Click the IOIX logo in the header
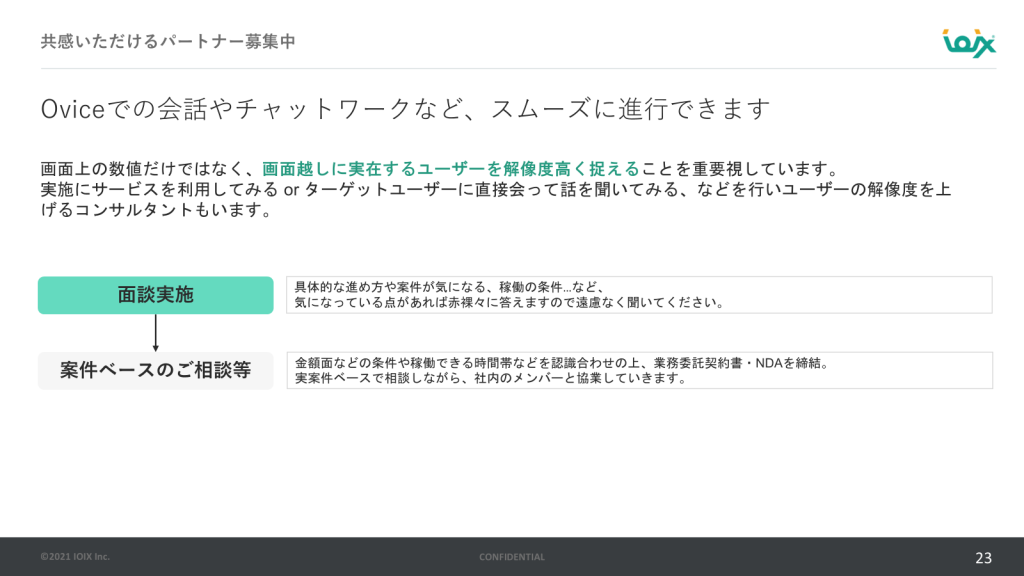Viewport: 1024px width, 576px height. [x=968, y=43]
